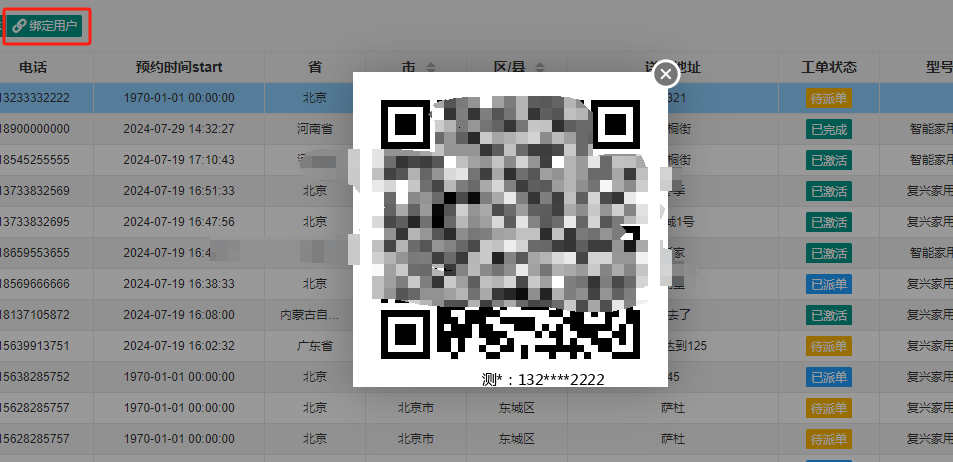The image size is (953, 462).
Task: Click time 2024-07-19 16:47:56
Action: (x=179, y=222)
